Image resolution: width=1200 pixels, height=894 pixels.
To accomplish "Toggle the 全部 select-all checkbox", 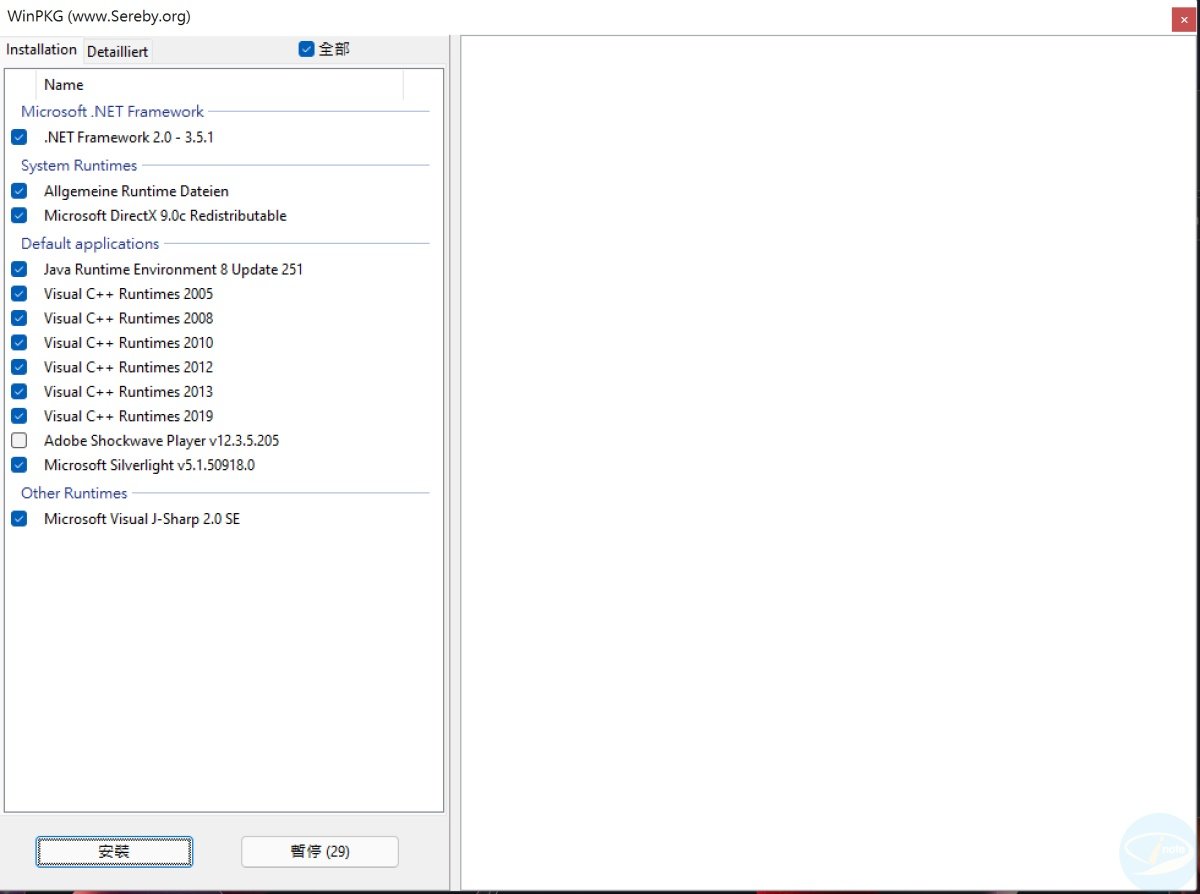I will pos(306,48).
